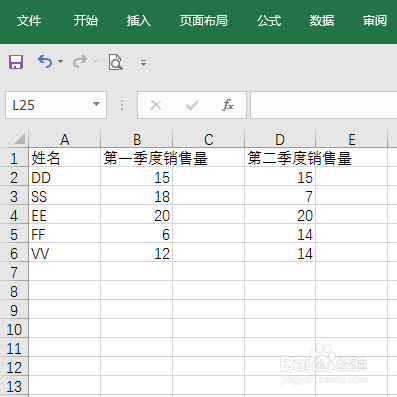The width and height of the screenshot is (397, 397).
Task: Click second quarter value 7 for SS
Action: [x=280, y=196]
